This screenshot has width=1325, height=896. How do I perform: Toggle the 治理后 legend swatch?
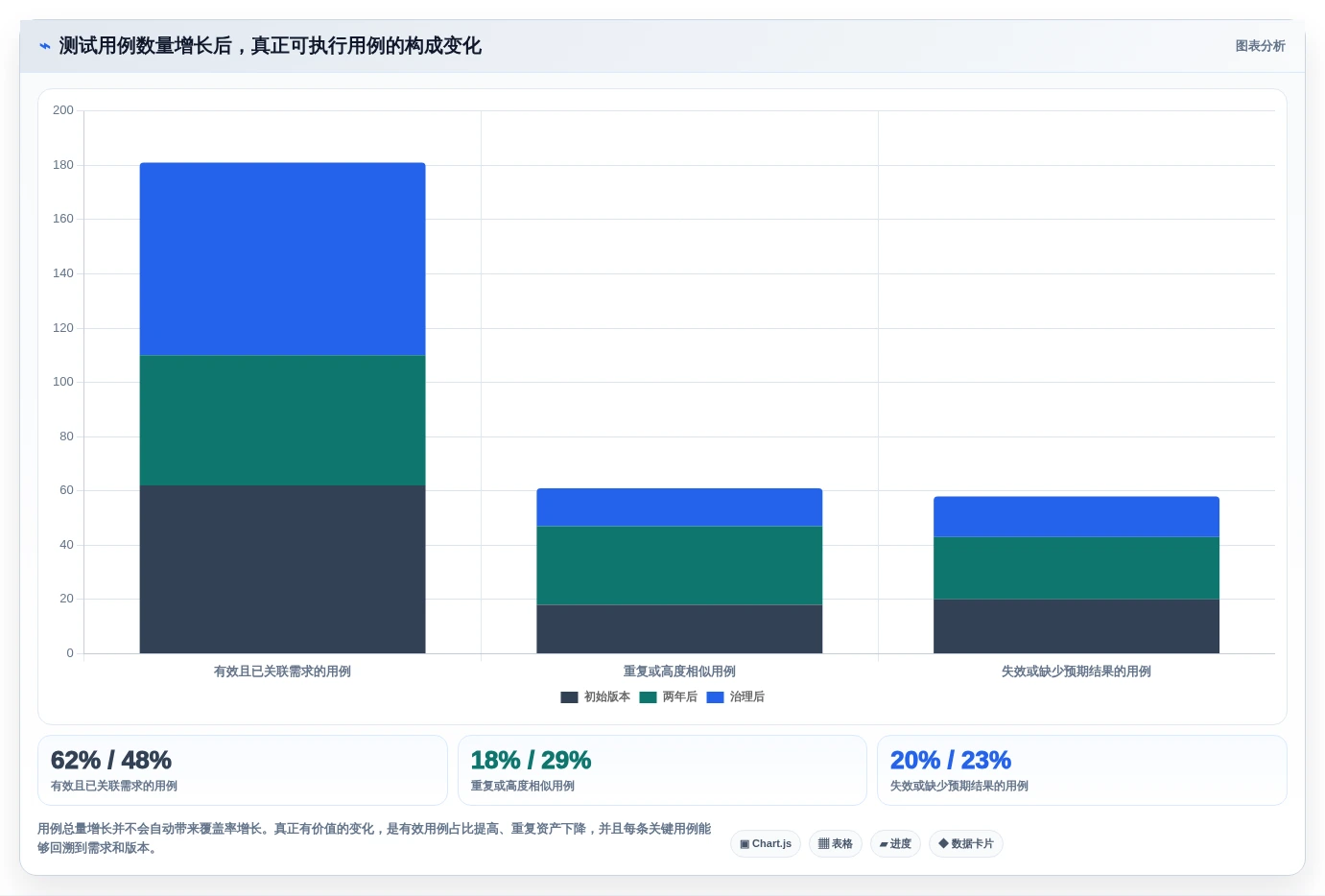click(715, 697)
